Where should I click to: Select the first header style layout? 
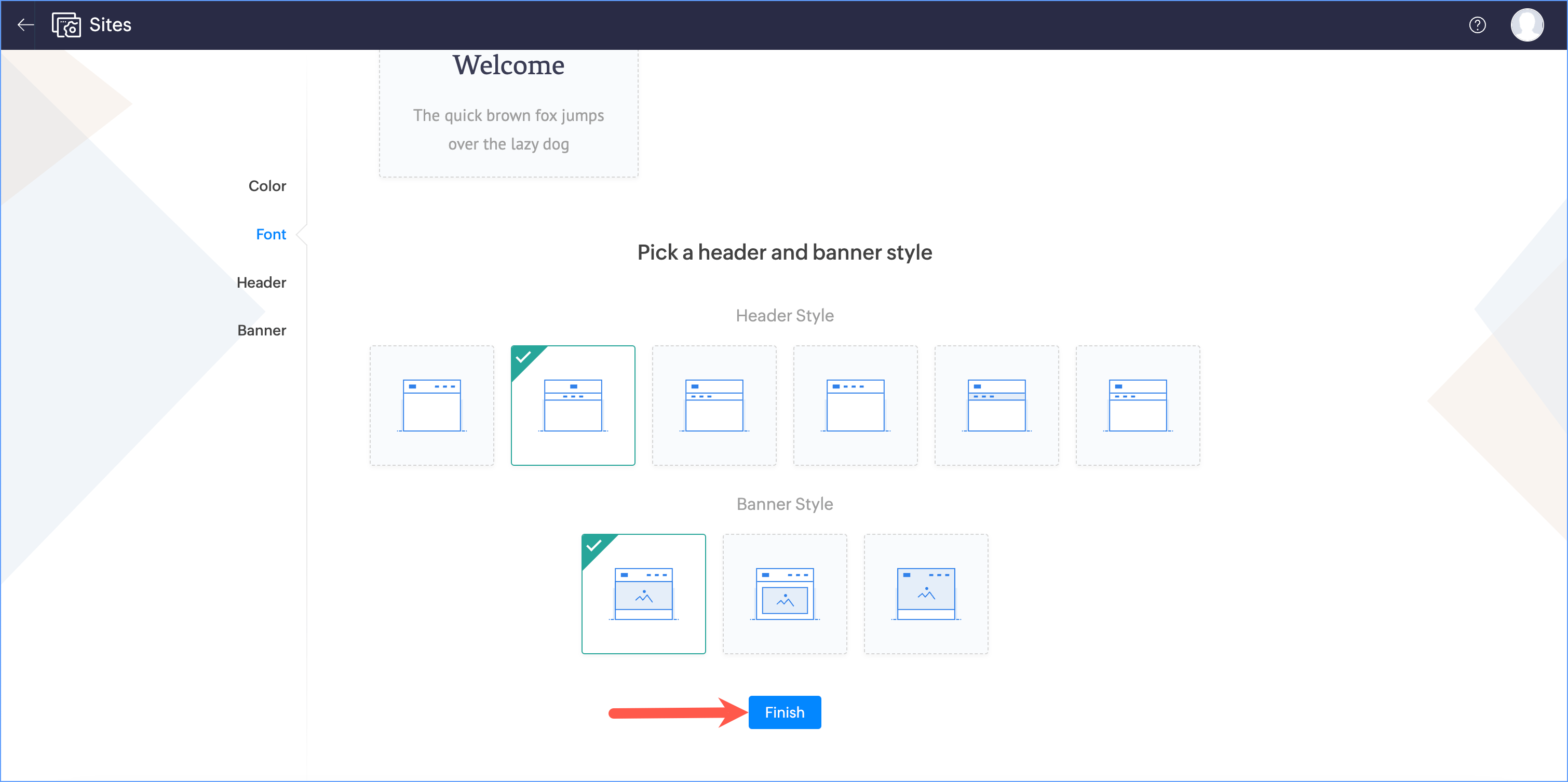431,406
